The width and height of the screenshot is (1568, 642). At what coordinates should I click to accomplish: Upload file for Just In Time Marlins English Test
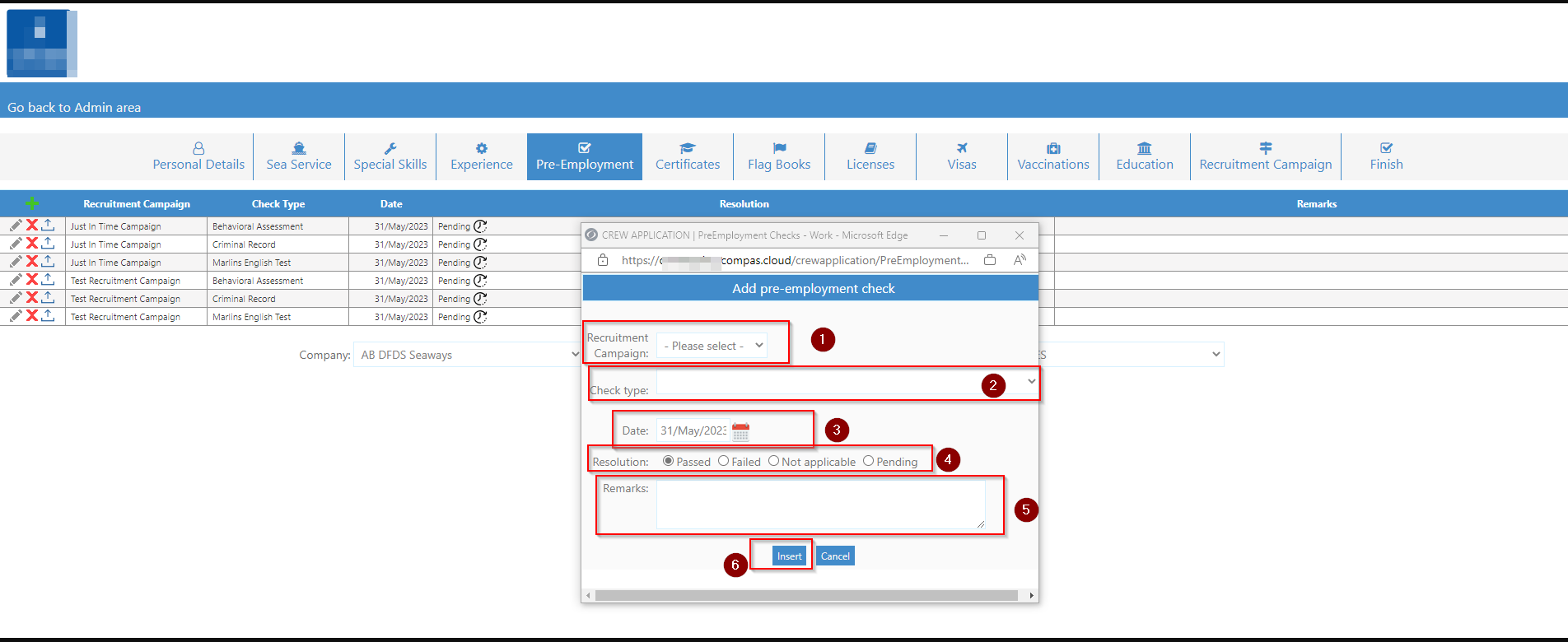pyautogui.click(x=48, y=262)
